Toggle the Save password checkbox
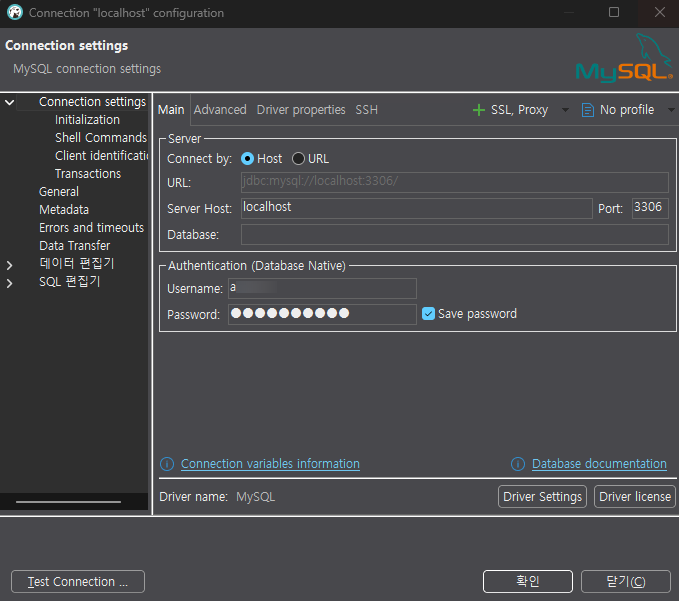 pos(428,313)
